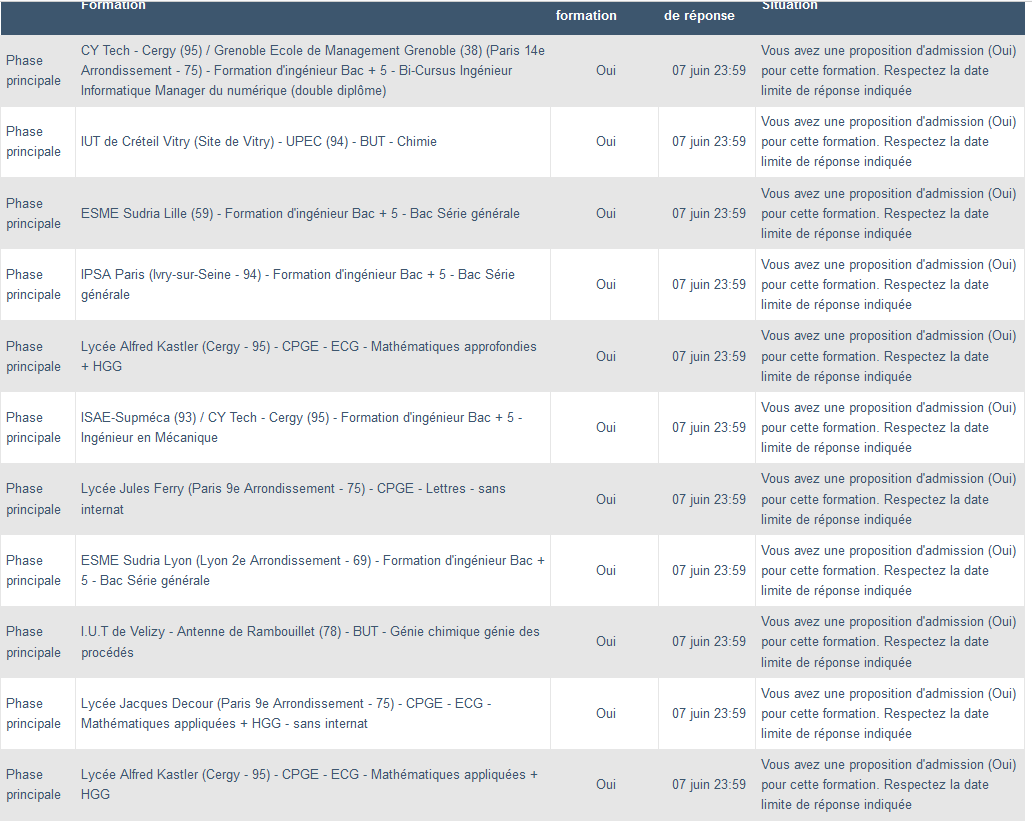Click Phase principale in the I.U.T de Velizy row
Viewport: 1032px width, 829px height.
pos(34,641)
